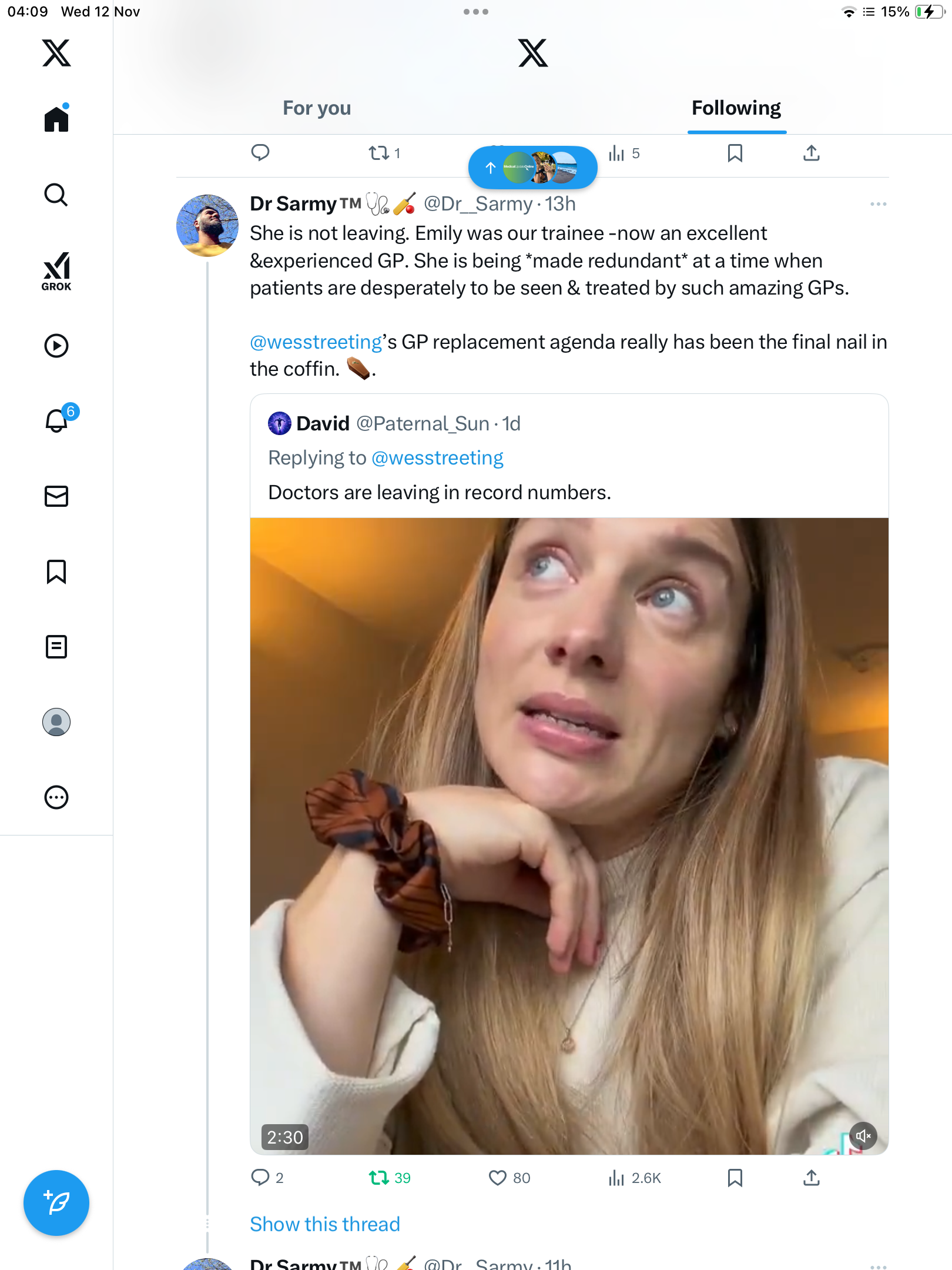Select the Following tab
Viewport: 952px width, 1270px height.
736,108
